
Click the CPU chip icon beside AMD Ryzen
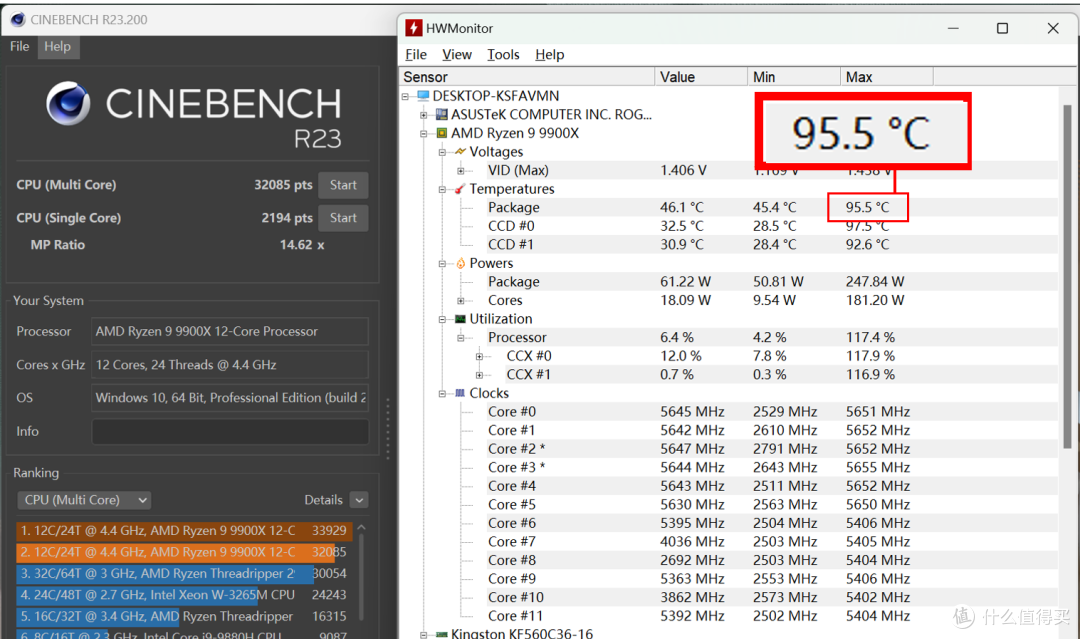[x=442, y=133]
